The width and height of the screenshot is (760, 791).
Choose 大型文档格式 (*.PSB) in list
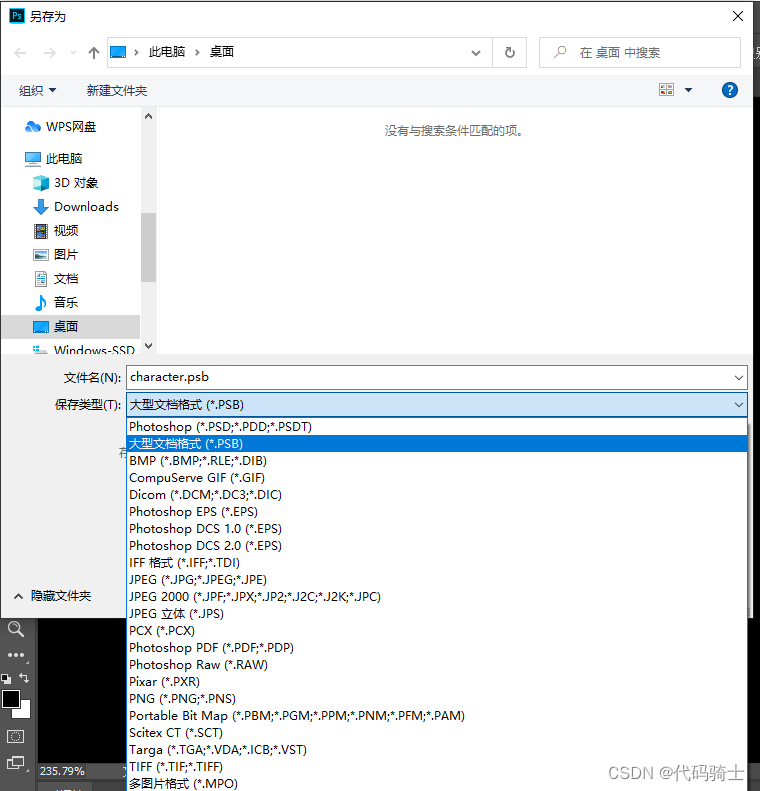click(x=437, y=444)
